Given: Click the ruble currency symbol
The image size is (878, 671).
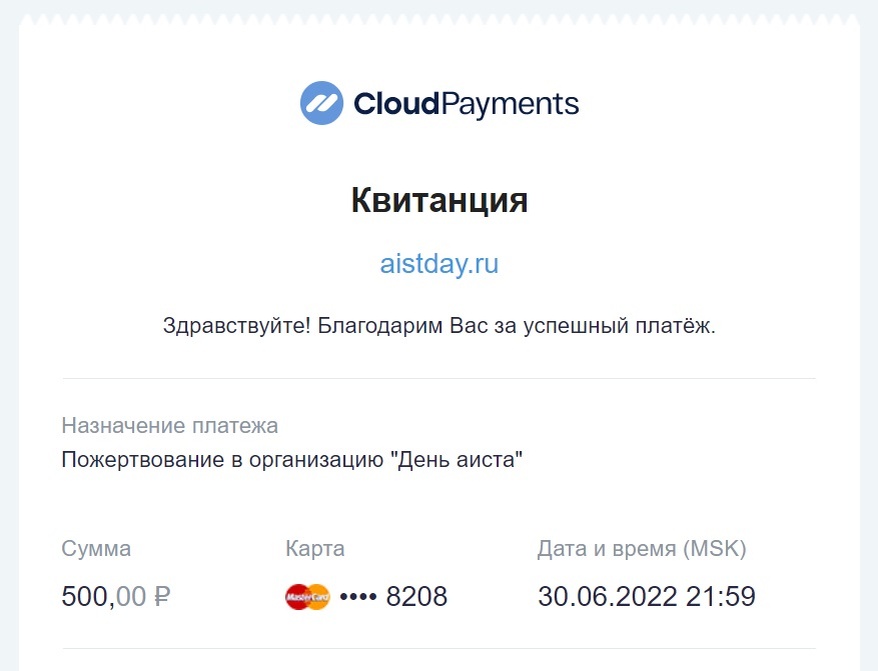Looking at the screenshot, I should 161,596.
